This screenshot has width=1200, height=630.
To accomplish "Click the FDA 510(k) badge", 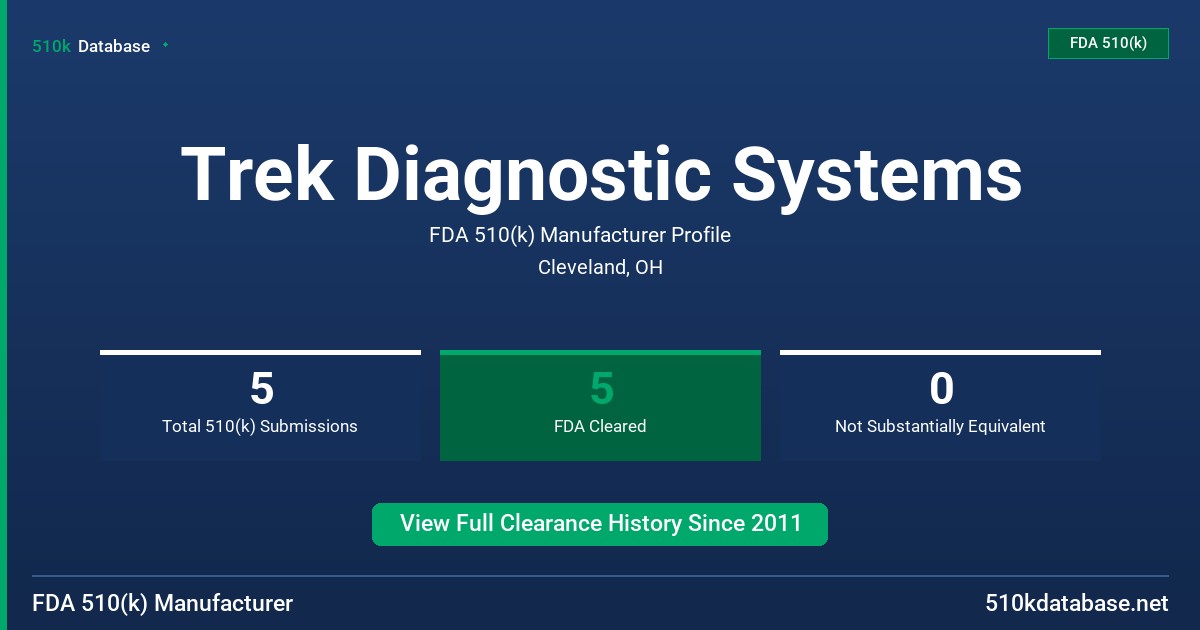I will (x=1108, y=43).
